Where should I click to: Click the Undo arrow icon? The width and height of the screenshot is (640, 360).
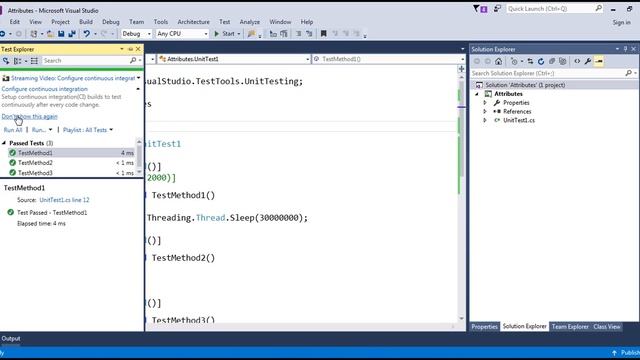pyautogui.click(x=87, y=34)
